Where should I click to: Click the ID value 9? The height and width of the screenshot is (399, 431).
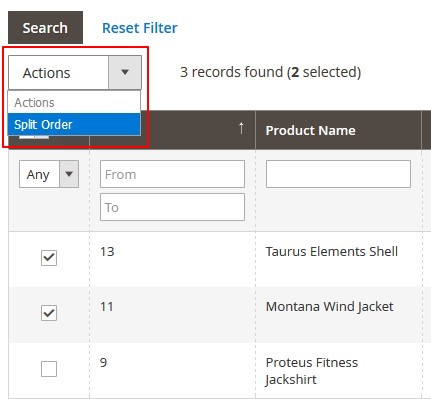click(103, 362)
